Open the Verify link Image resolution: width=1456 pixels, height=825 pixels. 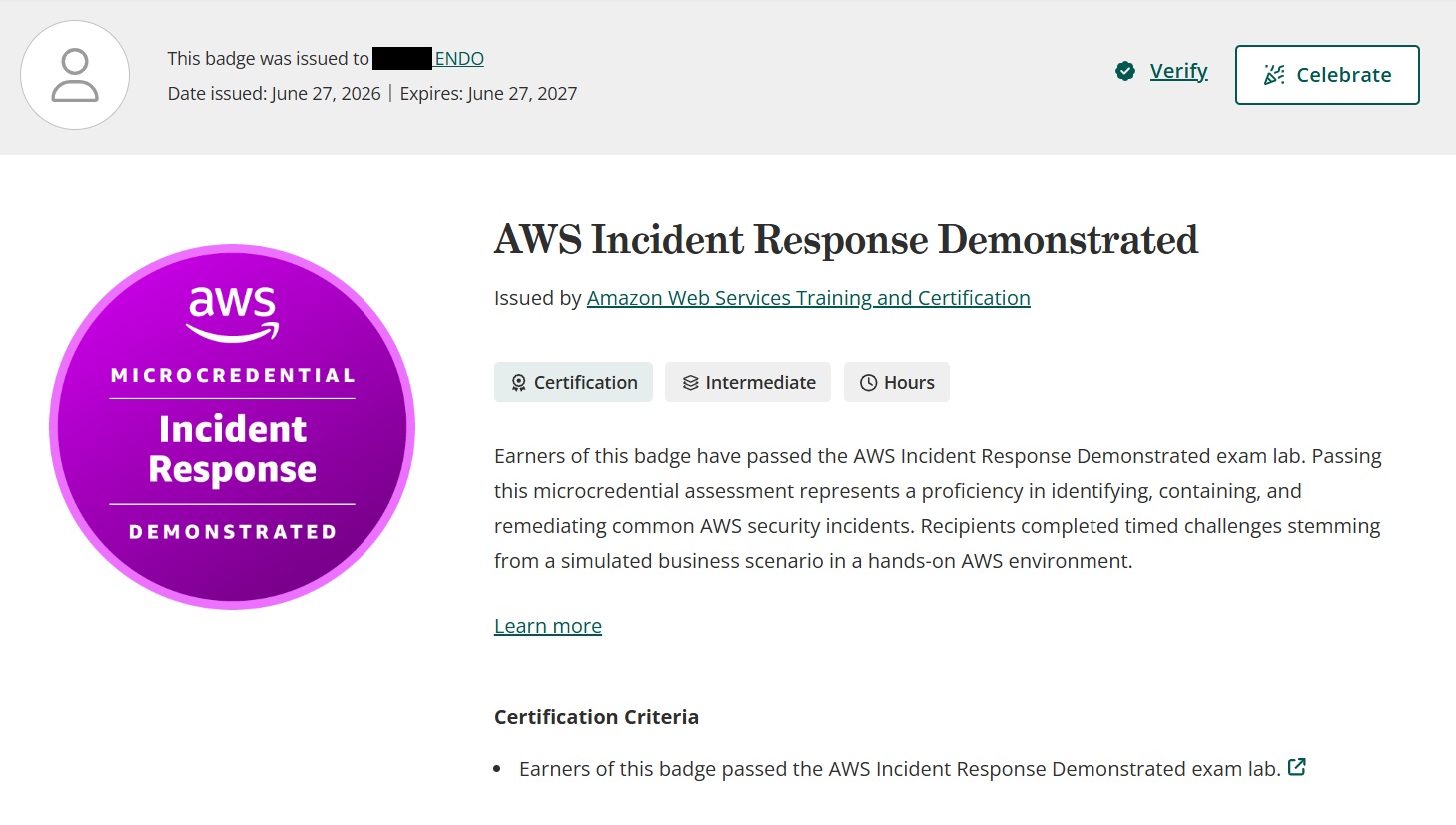tap(1178, 71)
